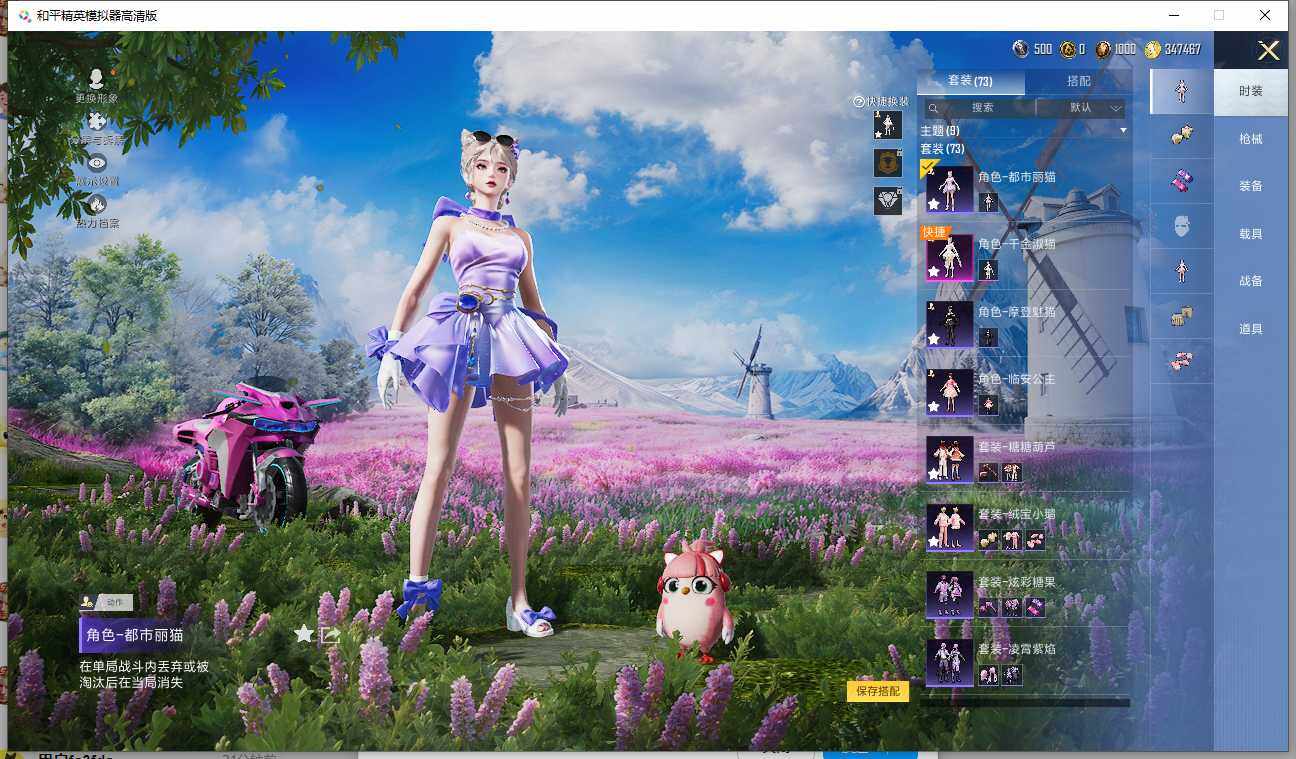This screenshot has height=759, width=1296.
Task: Toggle the 展示设置 eye icon
Action: coord(97,163)
